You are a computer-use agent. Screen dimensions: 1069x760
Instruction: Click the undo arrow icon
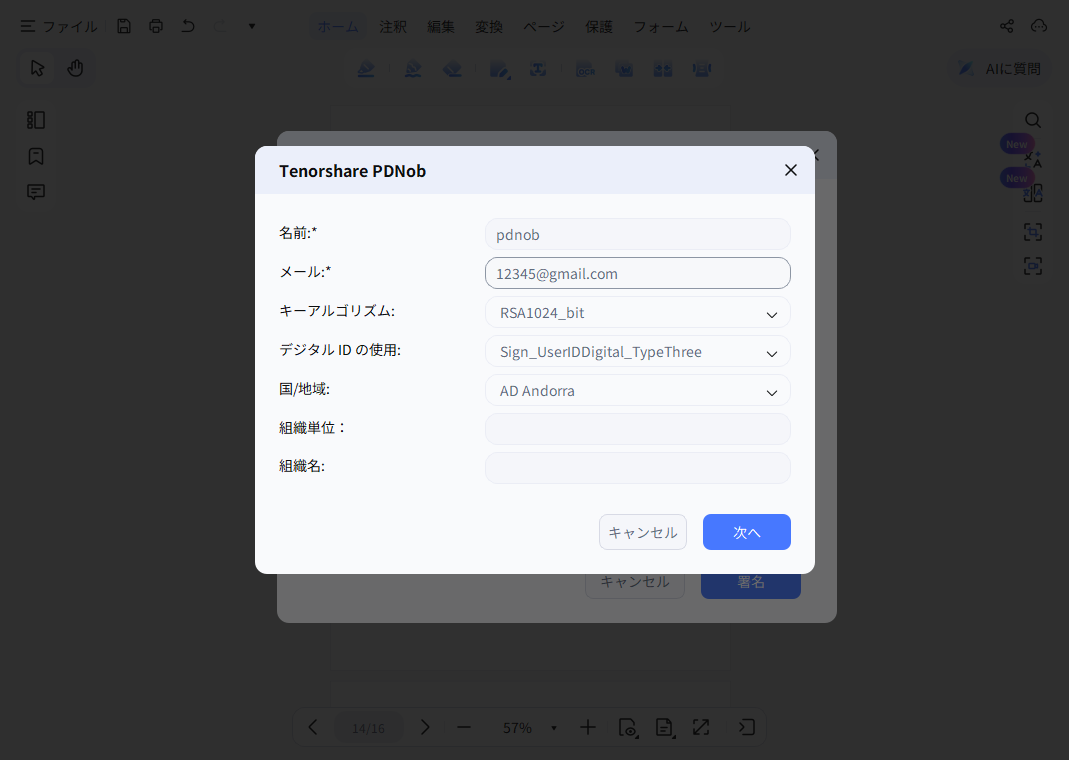[x=188, y=27]
